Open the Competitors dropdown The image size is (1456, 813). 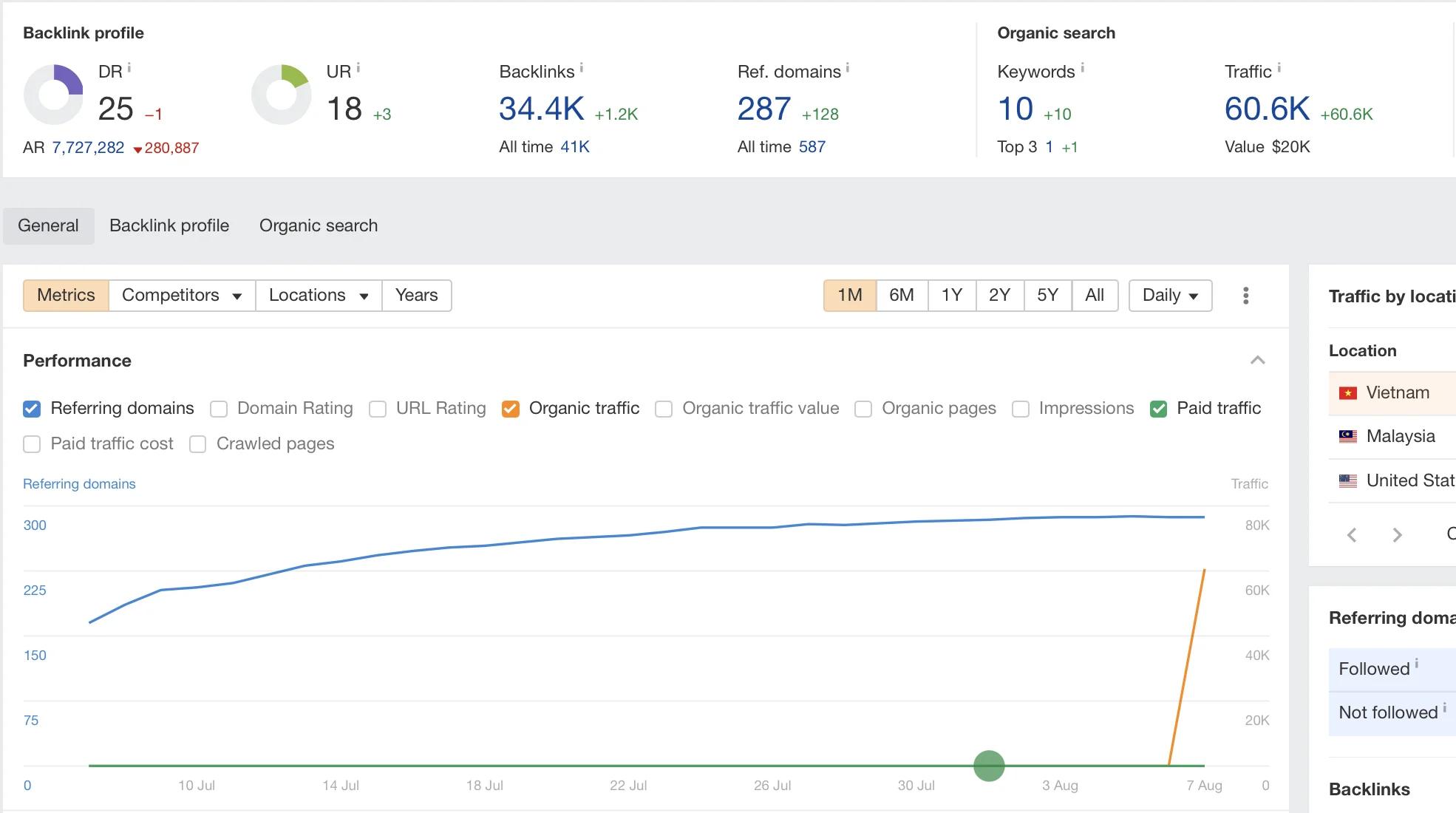pyautogui.click(x=182, y=296)
